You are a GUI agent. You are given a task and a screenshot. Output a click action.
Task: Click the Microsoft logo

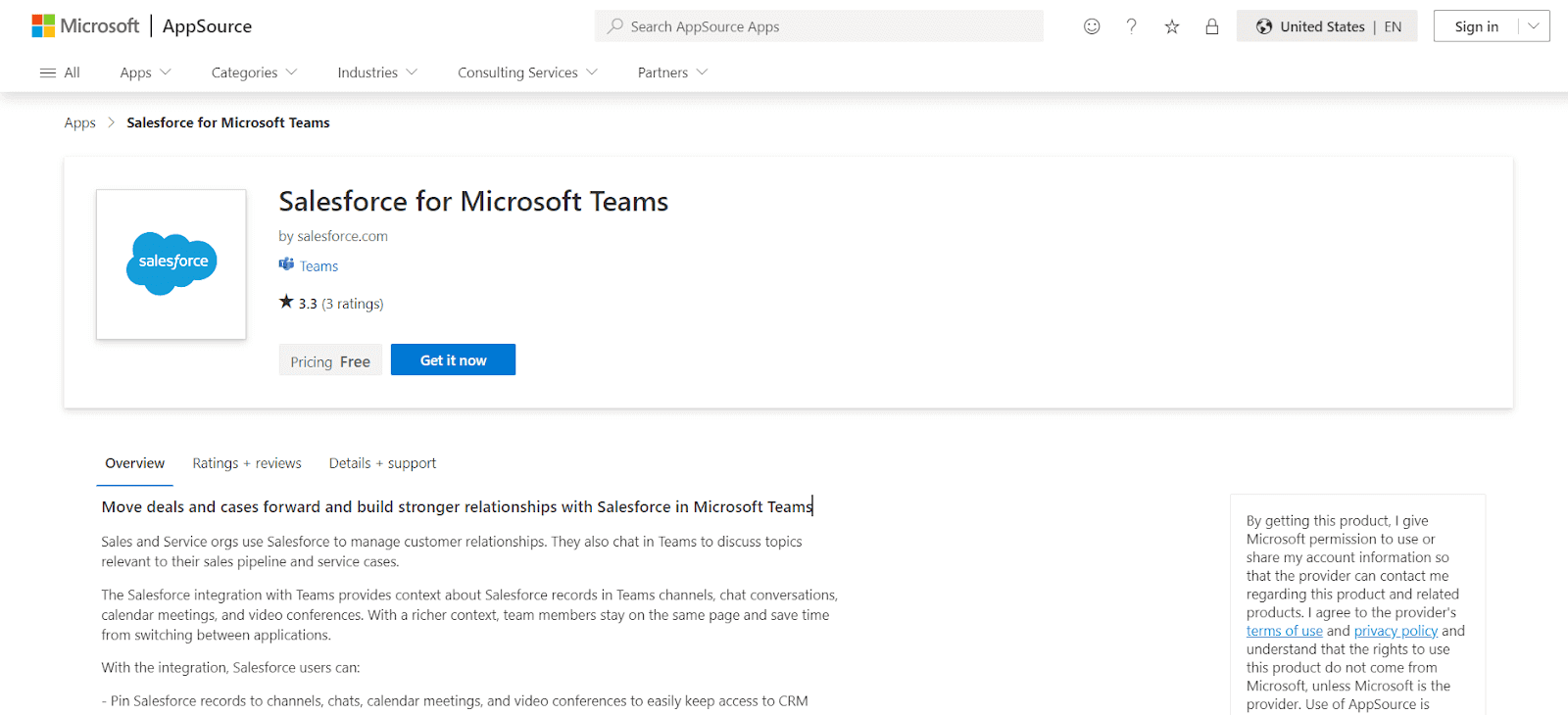point(85,26)
